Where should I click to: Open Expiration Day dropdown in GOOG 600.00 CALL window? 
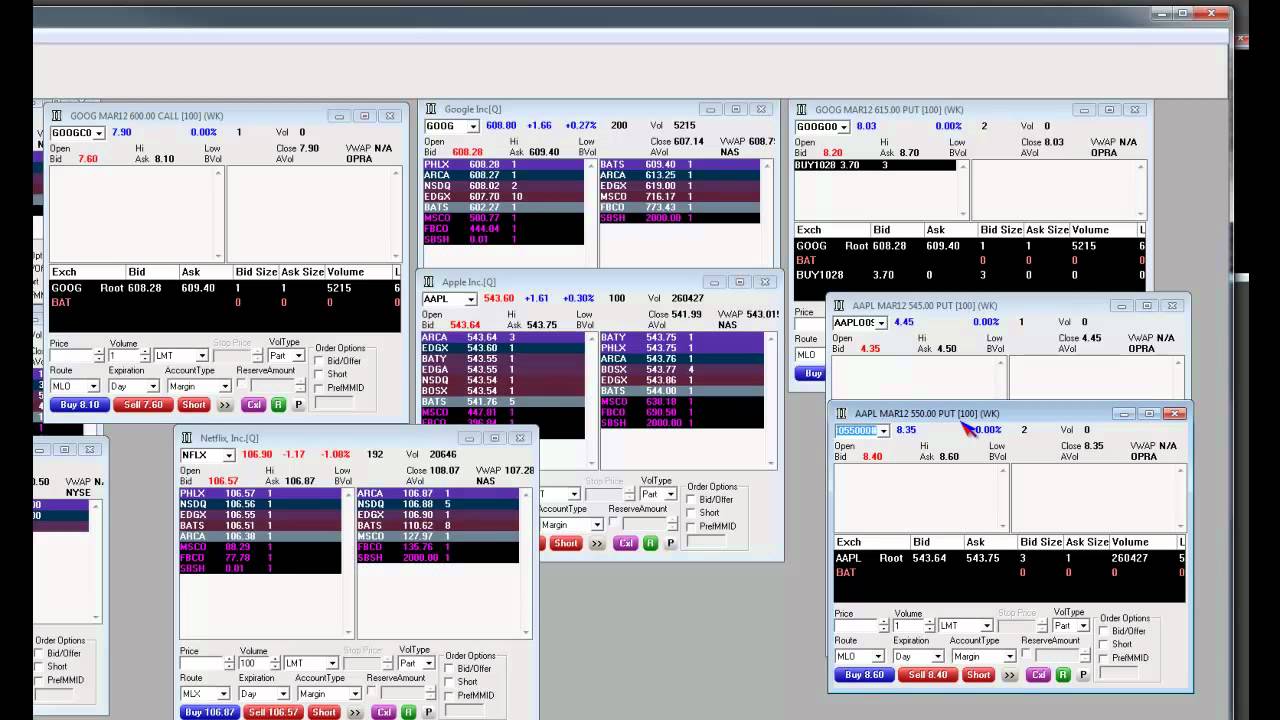point(153,386)
